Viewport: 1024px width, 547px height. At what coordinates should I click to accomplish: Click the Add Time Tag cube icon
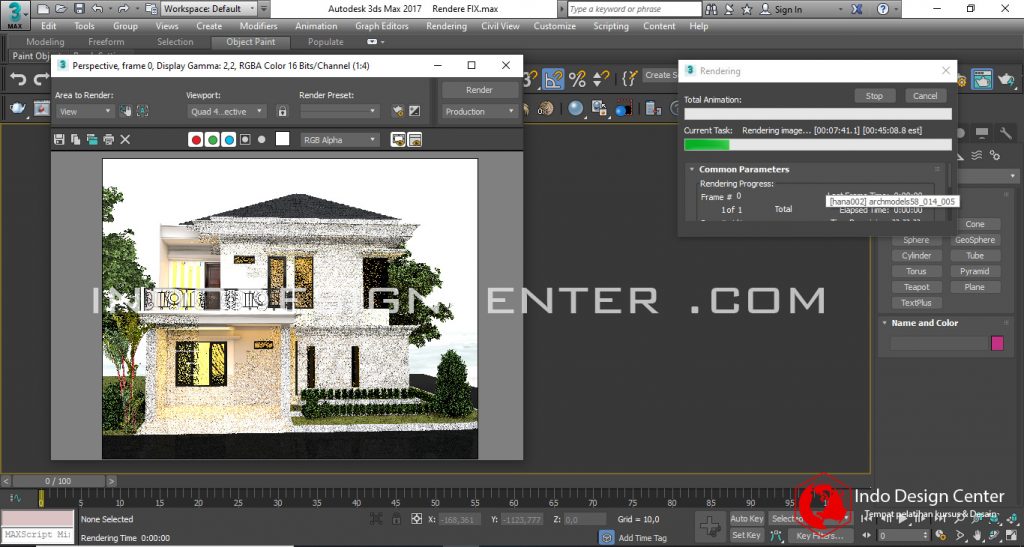pyautogui.click(x=607, y=538)
